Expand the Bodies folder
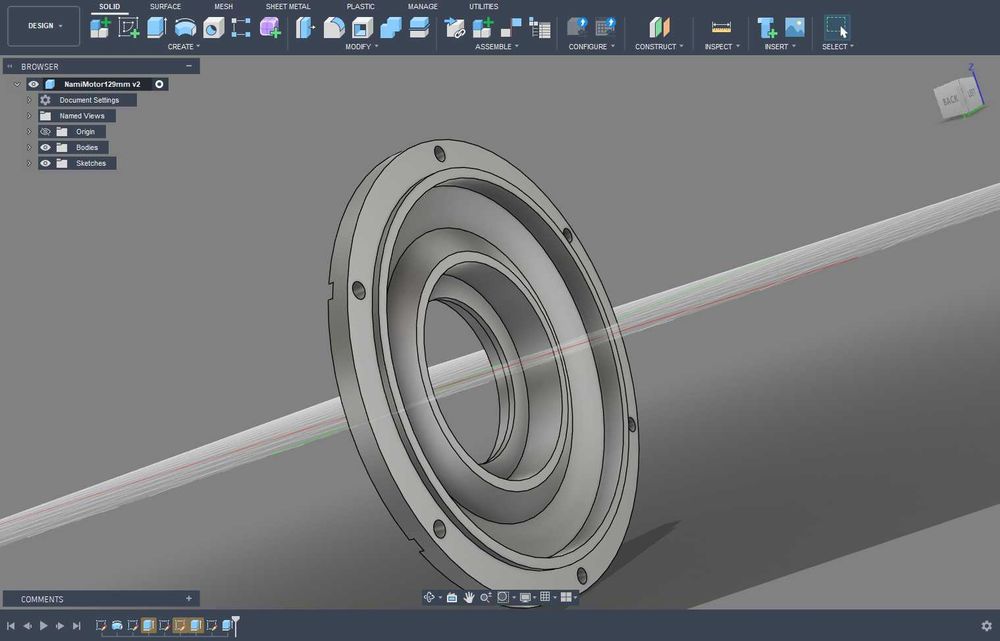Viewport: 1000px width, 641px height. [x=29, y=147]
